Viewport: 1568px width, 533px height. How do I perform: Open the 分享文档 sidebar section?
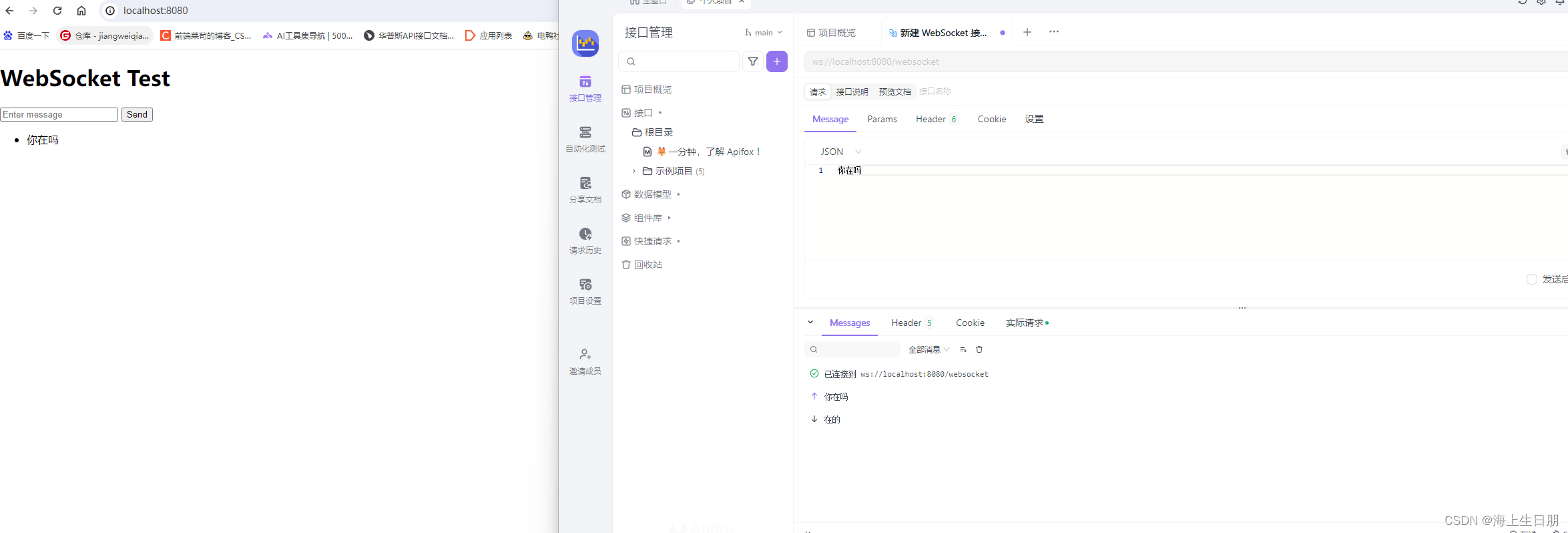[585, 190]
